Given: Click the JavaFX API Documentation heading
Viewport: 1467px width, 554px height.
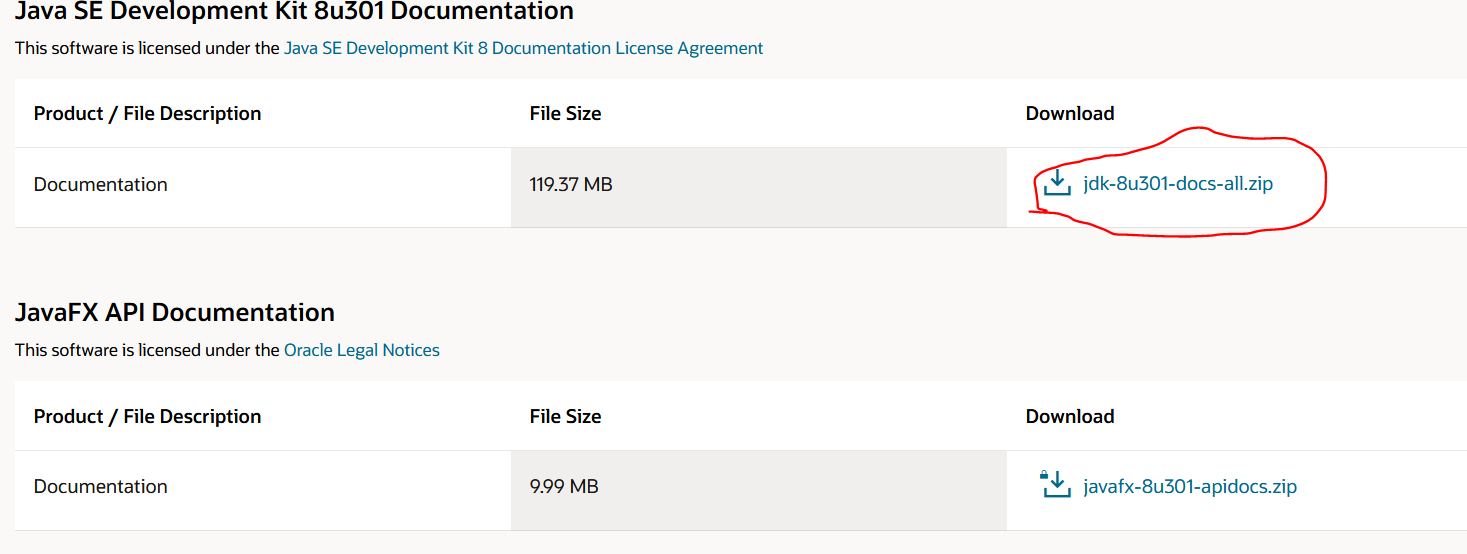Looking at the screenshot, I should (175, 312).
